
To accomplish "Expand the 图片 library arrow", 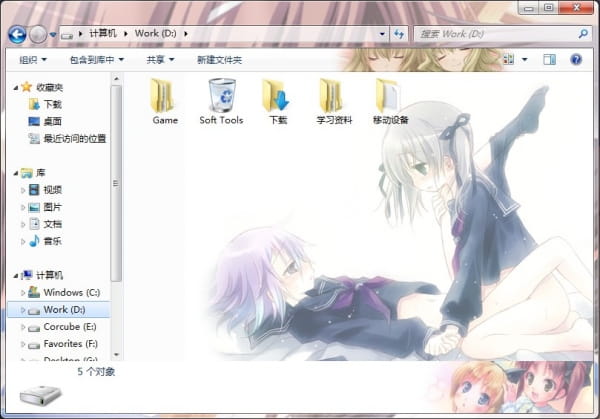I will pyautogui.click(x=23, y=207).
